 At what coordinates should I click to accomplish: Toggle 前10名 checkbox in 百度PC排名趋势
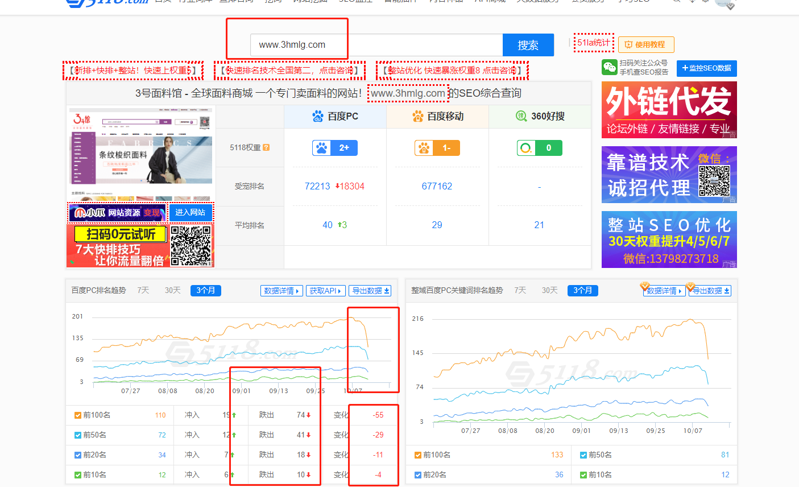pos(77,475)
